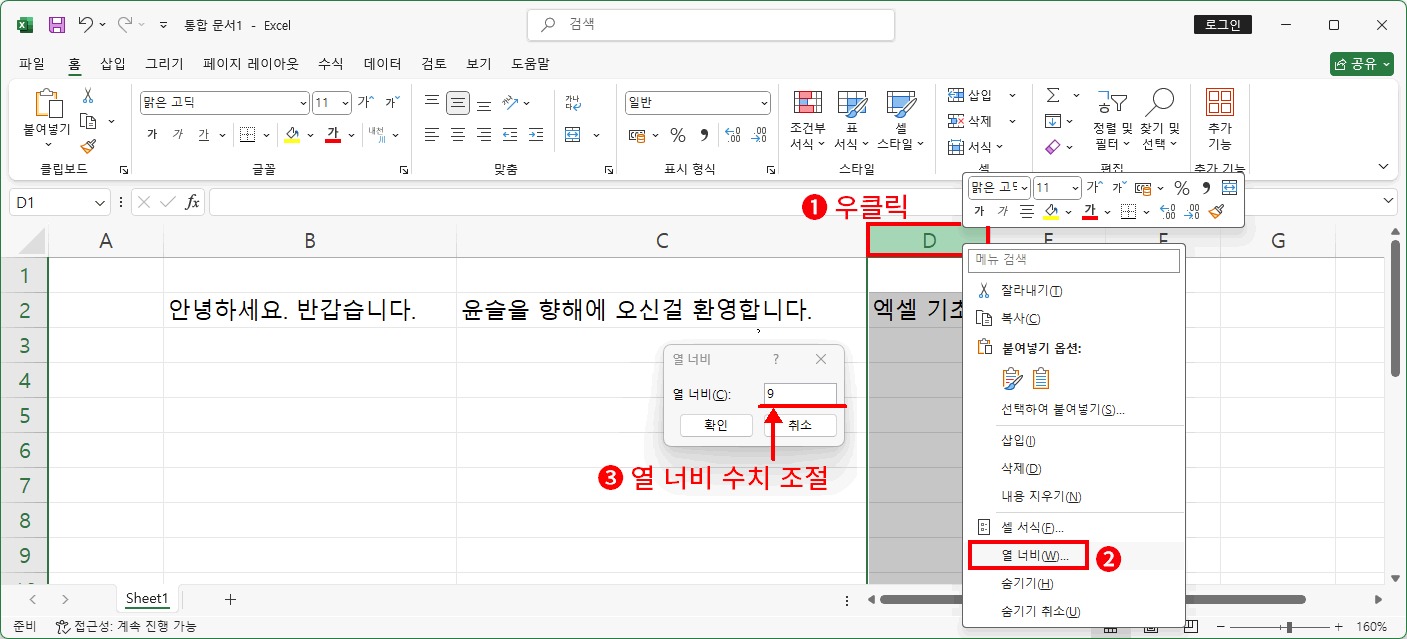Open the ribbon font size dropdown

pos(346,102)
